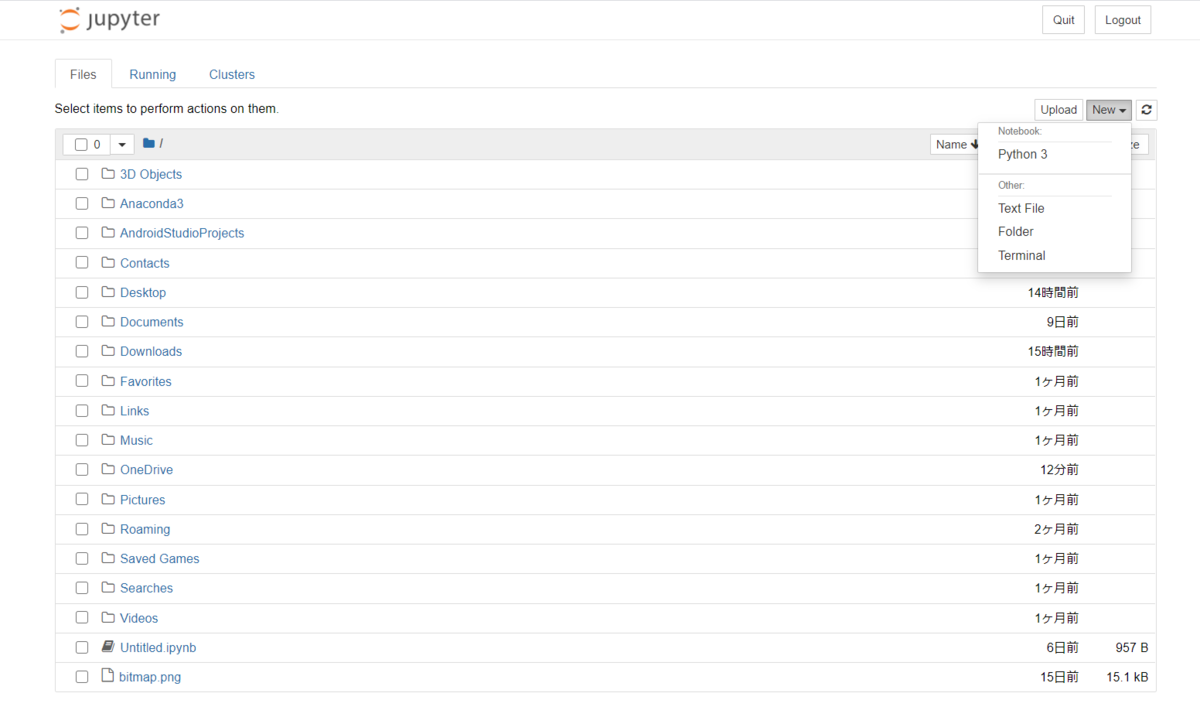Open the bitmap.png file link
This screenshot has width=1200, height=717.
(x=150, y=677)
